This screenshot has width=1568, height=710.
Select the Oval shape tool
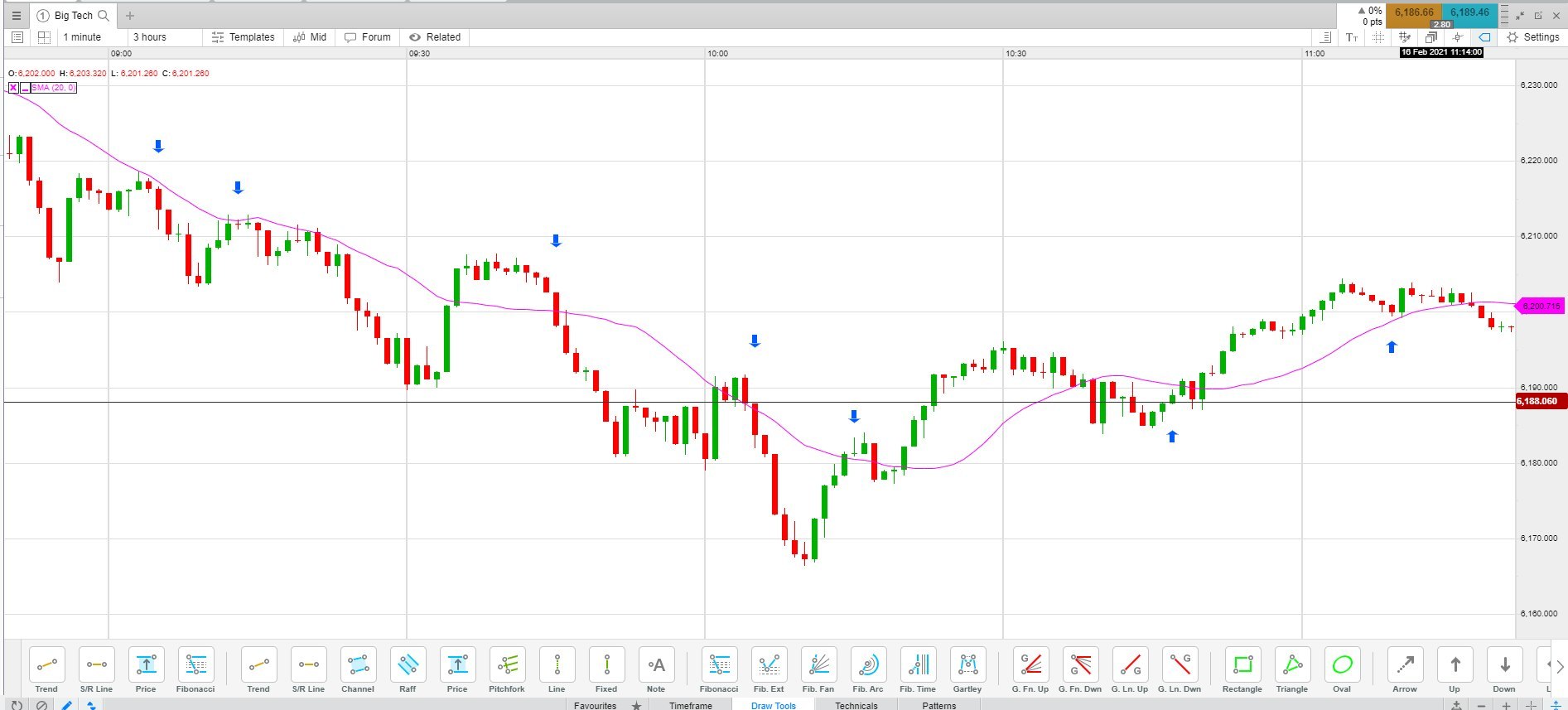[x=1342, y=669]
